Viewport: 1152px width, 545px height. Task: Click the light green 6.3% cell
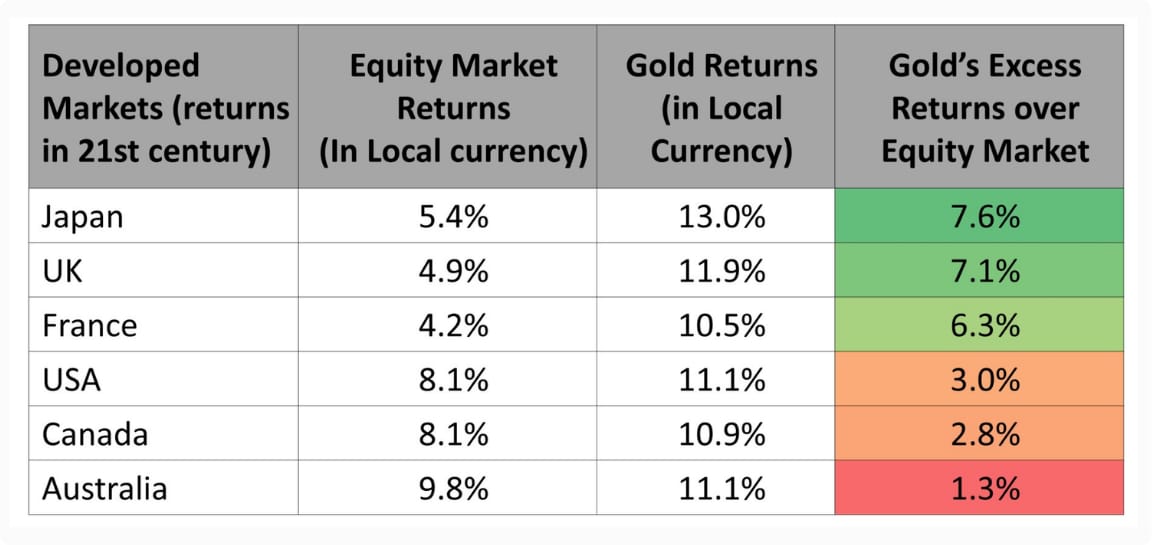[979, 325]
